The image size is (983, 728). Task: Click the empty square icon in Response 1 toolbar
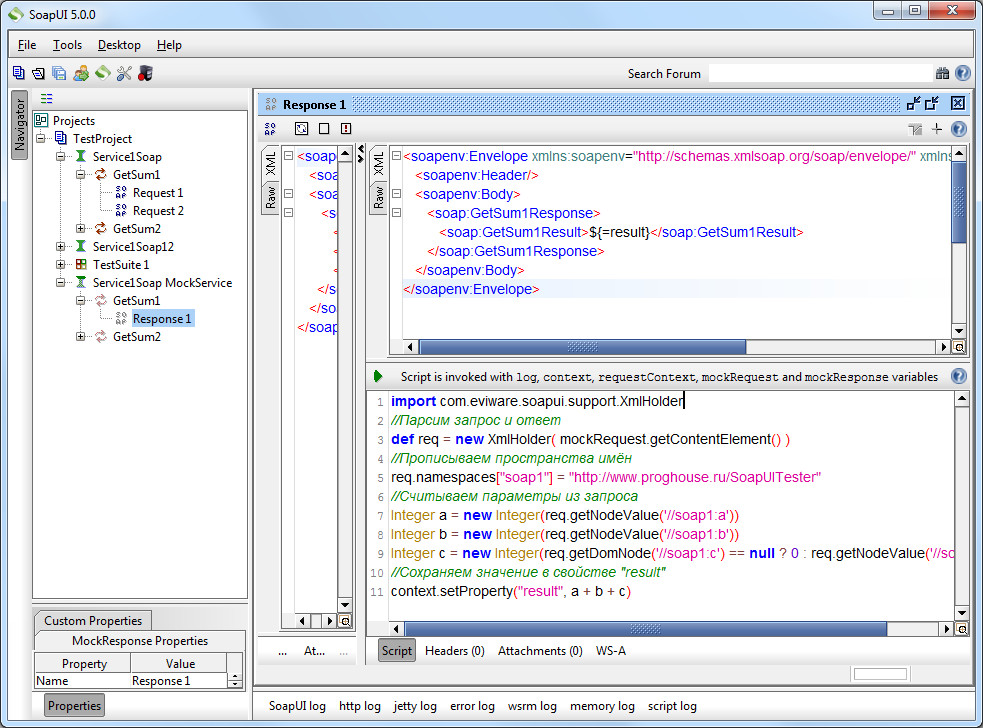pyautogui.click(x=324, y=129)
